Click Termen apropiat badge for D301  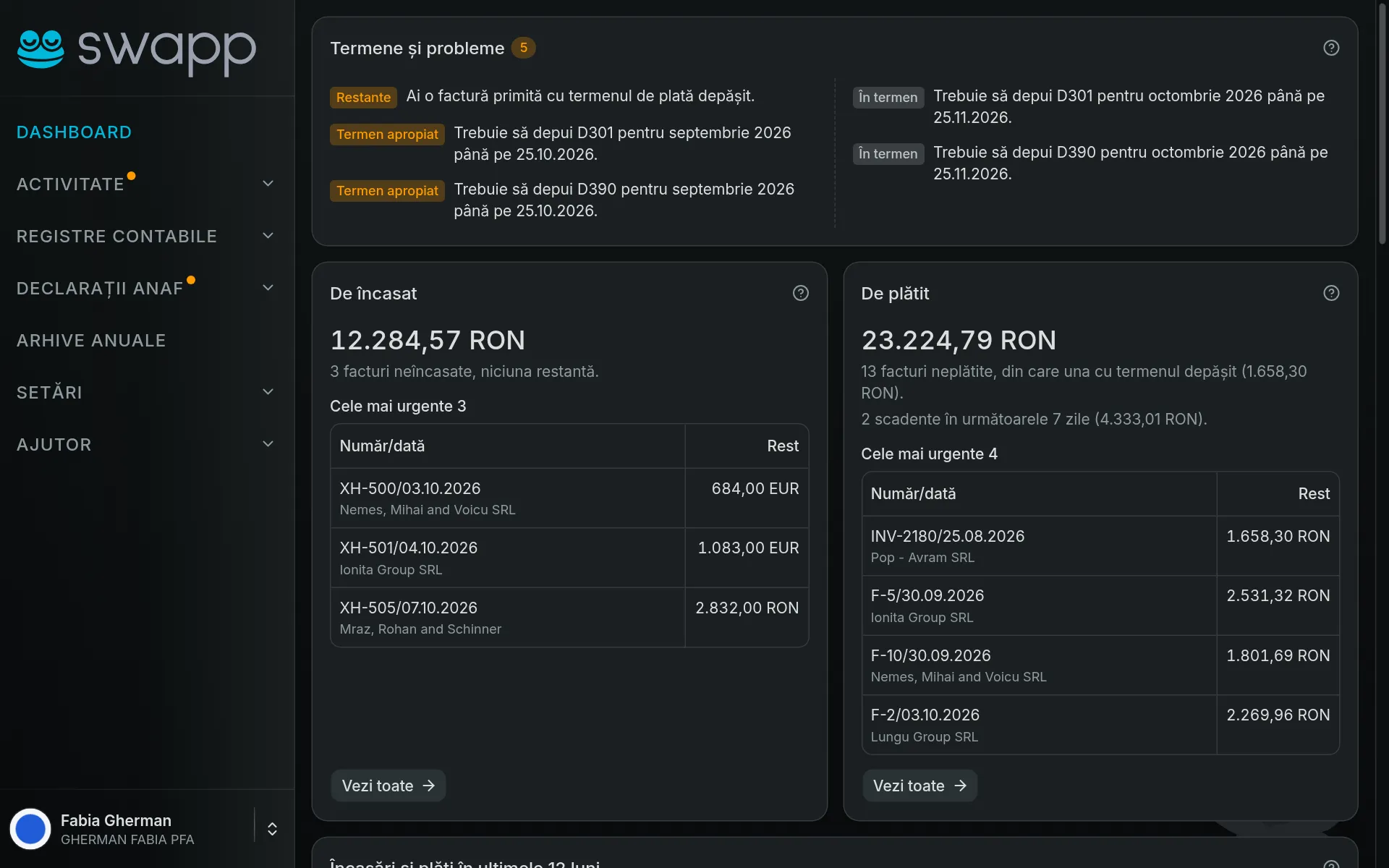click(x=387, y=135)
